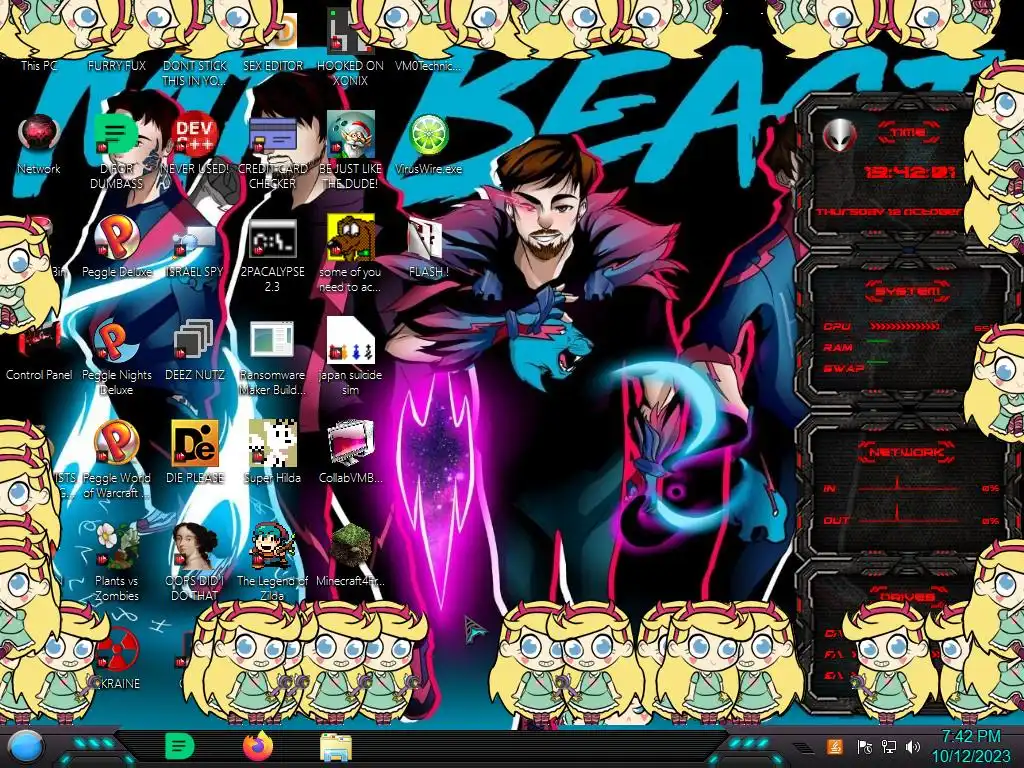Launch Super Hilda game icon
This screenshot has width=1024, height=768.
[x=273, y=443]
